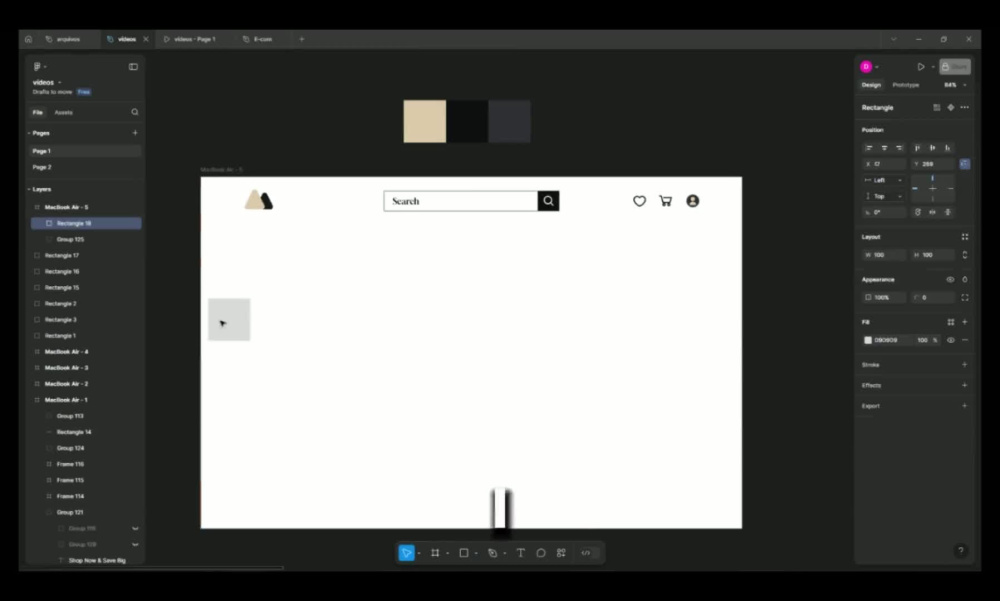
Task: Click the user profile icon in mockup
Action: (693, 201)
